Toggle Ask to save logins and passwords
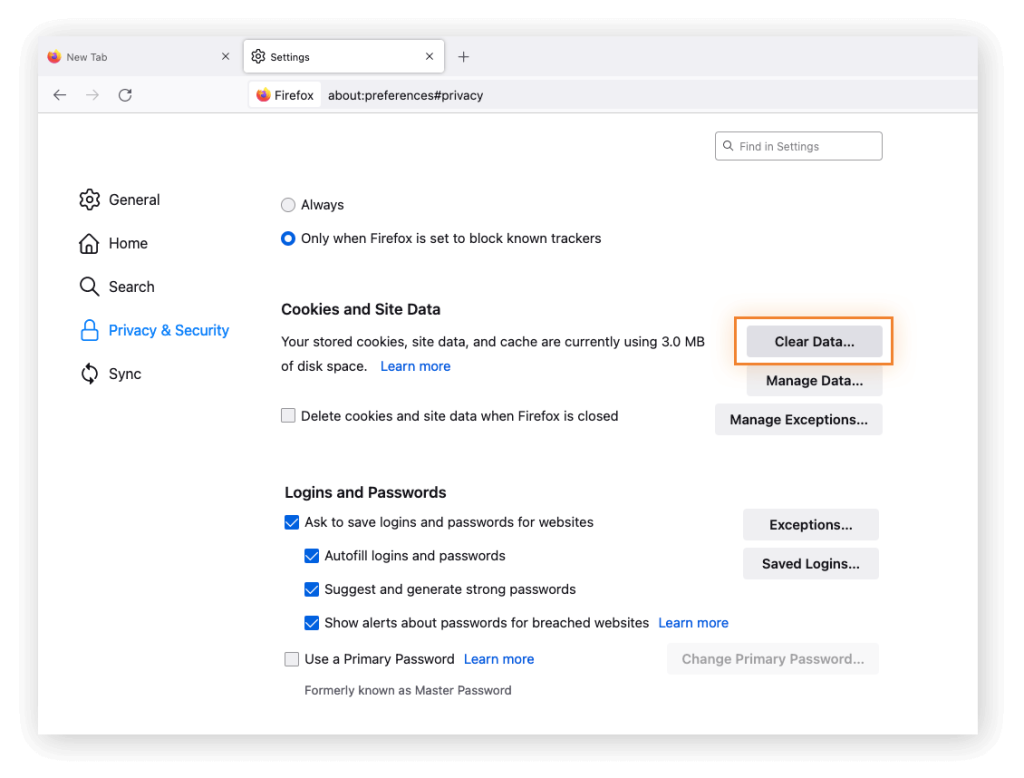1024x778 pixels. pyautogui.click(x=292, y=523)
